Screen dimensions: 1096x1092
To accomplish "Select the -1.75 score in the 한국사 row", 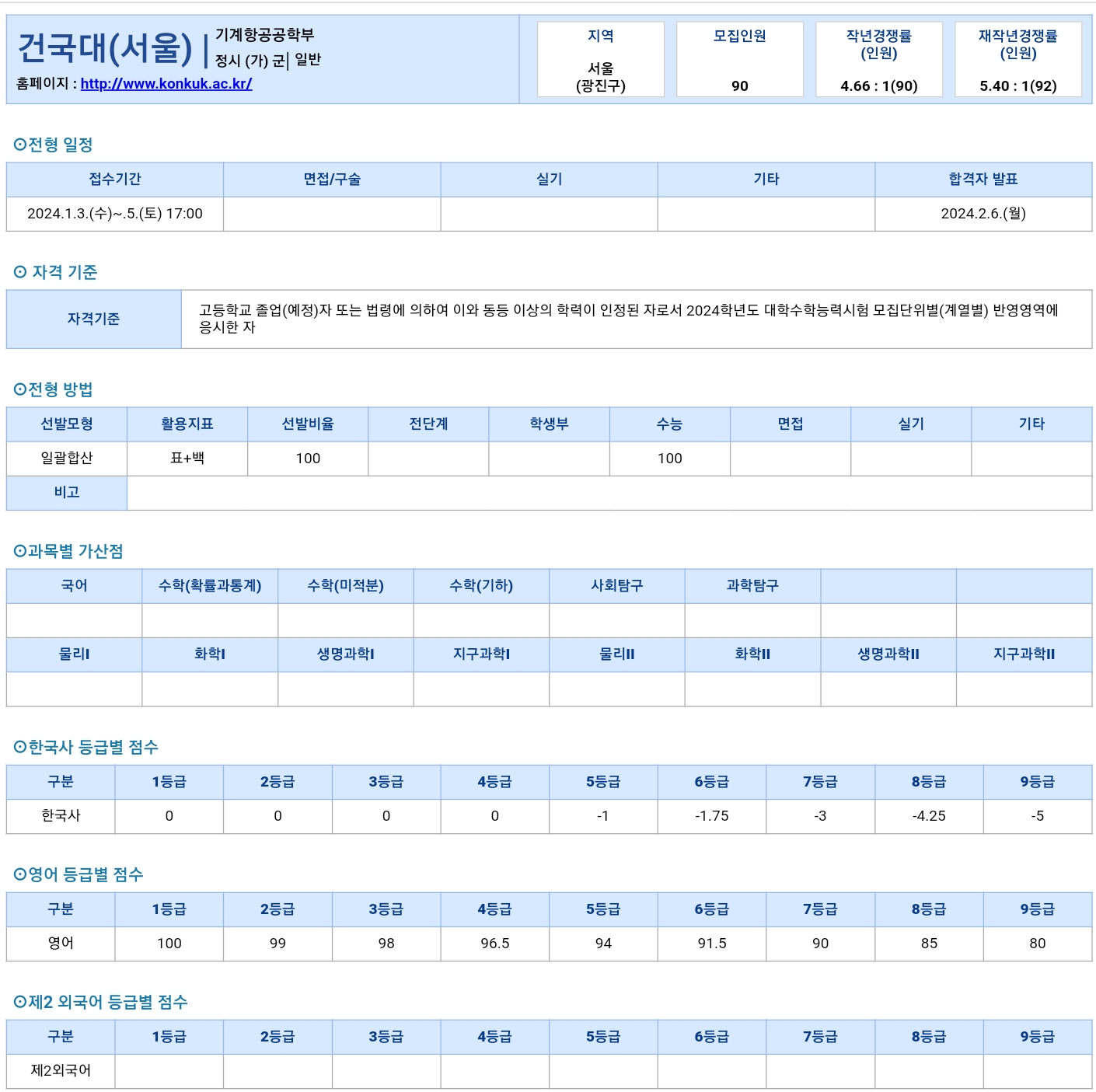I will [x=712, y=816].
